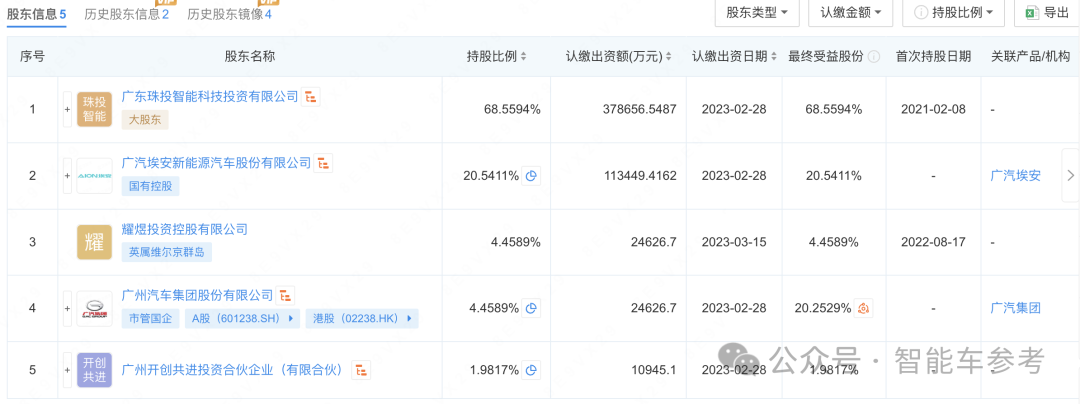The image size is (1080, 404).
Task: Open 广东珠投智能科技投资有限公司 company link
Action: [209, 96]
